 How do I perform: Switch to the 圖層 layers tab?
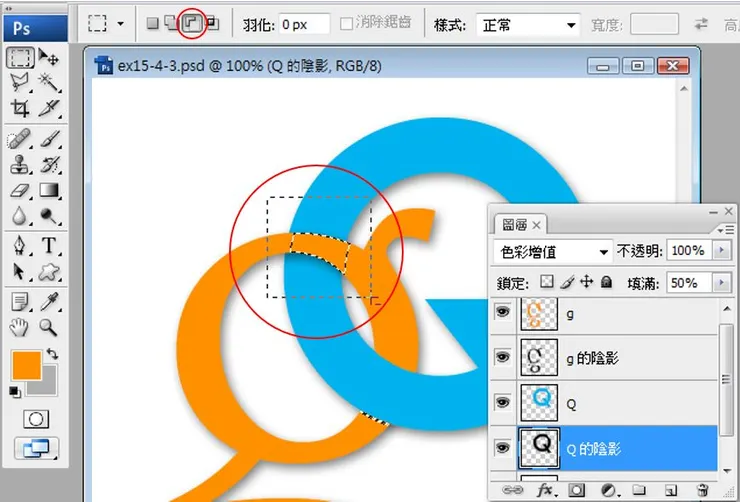click(x=514, y=225)
